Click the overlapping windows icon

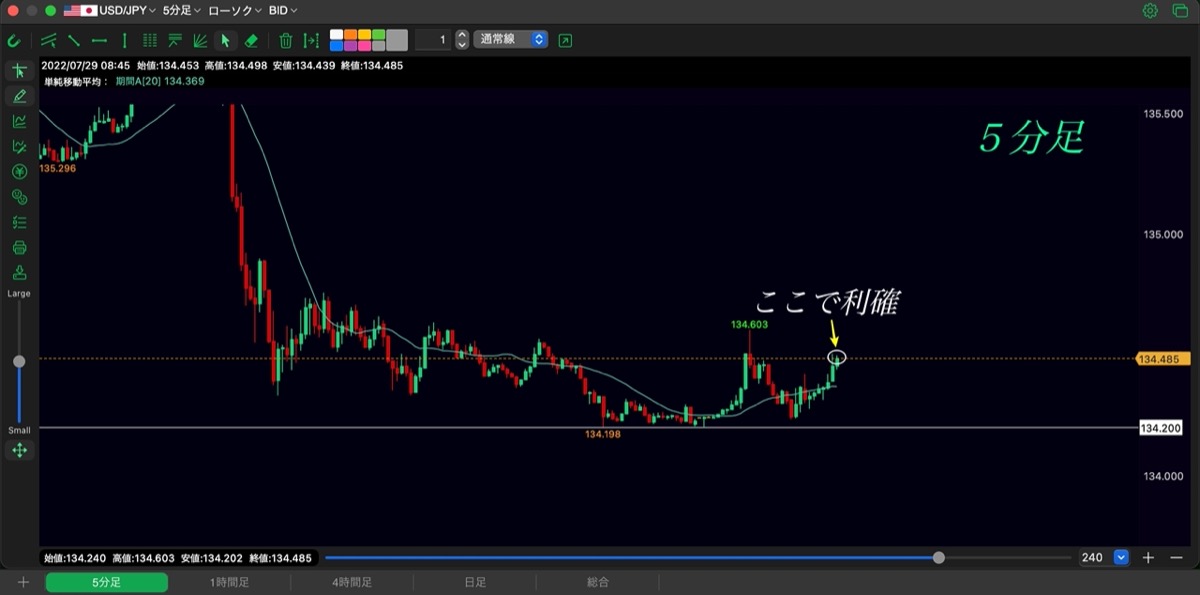[x=1178, y=11]
